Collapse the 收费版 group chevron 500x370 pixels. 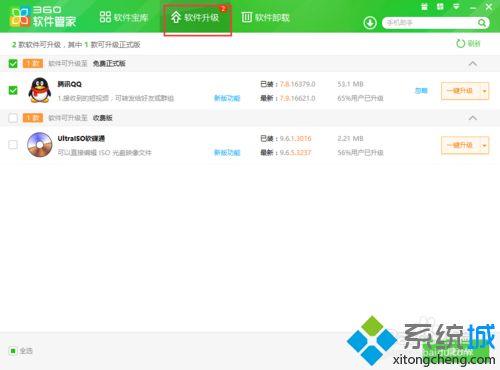[x=473, y=118]
